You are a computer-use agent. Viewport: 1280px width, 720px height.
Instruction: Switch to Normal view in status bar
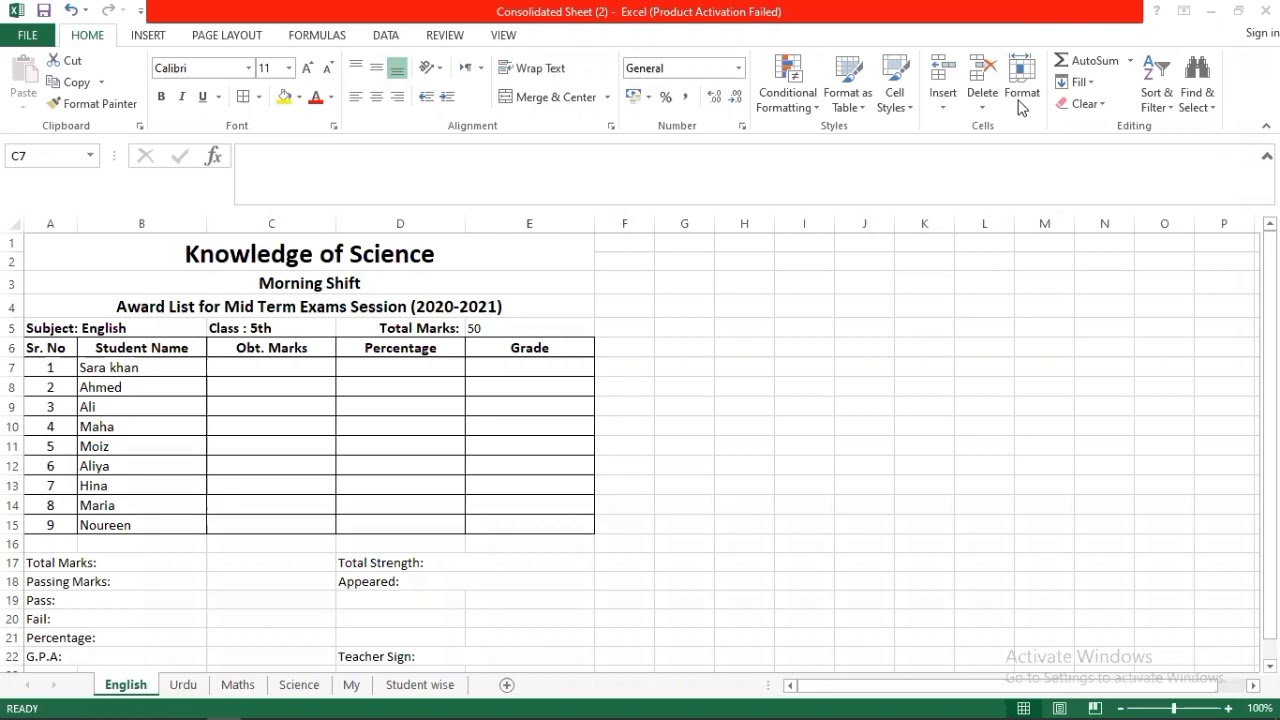(x=1024, y=708)
